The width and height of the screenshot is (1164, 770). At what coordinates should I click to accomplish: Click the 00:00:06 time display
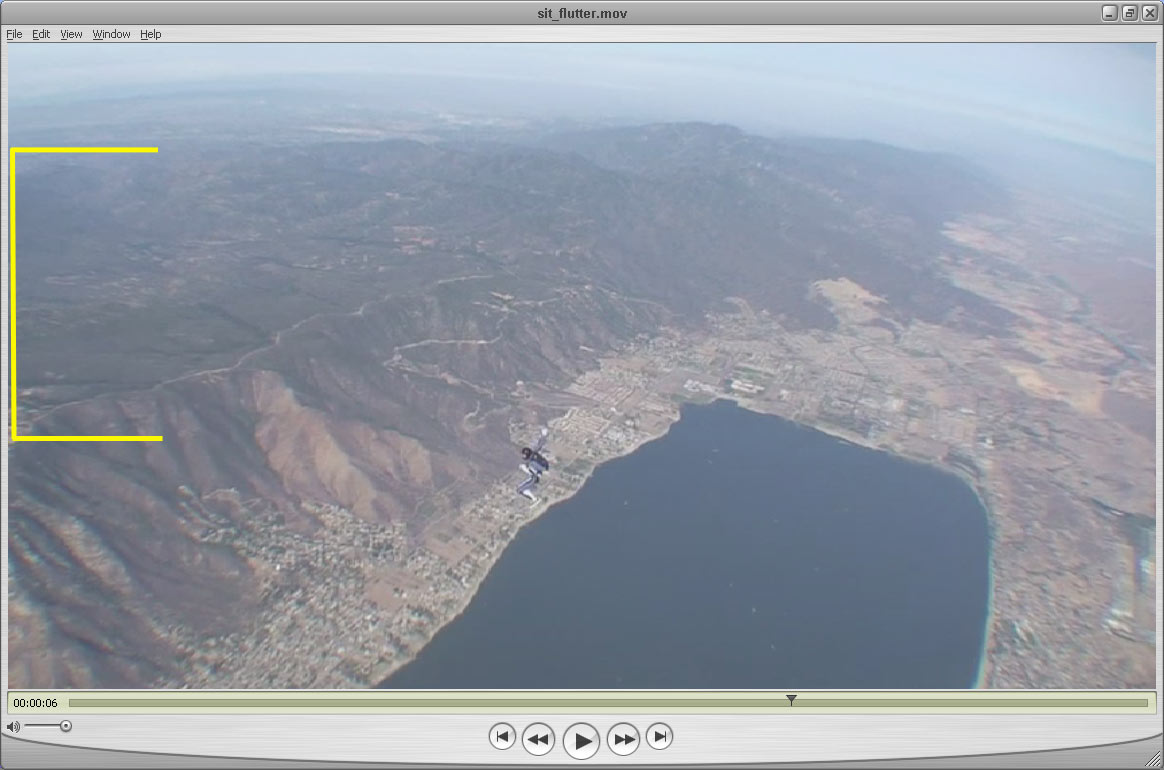pyautogui.click(x=35, y=702)
